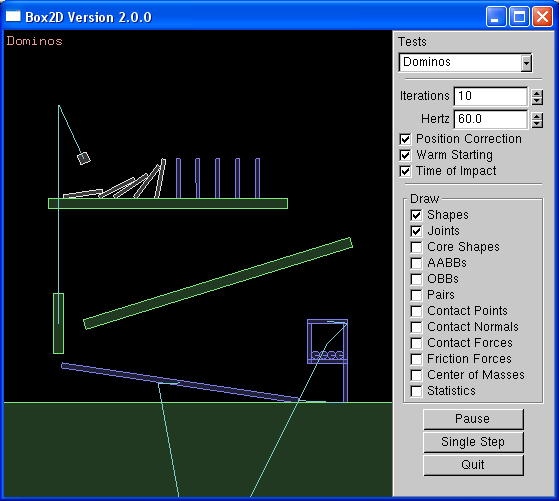Turn off drawing of Shapes
The image size is (559, 501).
coord(416,215)
